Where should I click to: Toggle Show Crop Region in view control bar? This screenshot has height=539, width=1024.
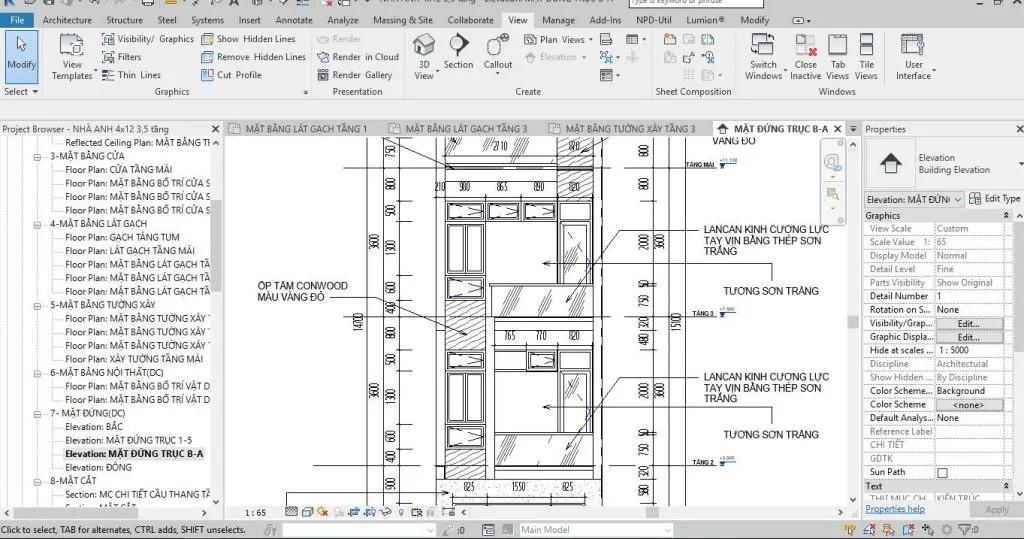370,512
